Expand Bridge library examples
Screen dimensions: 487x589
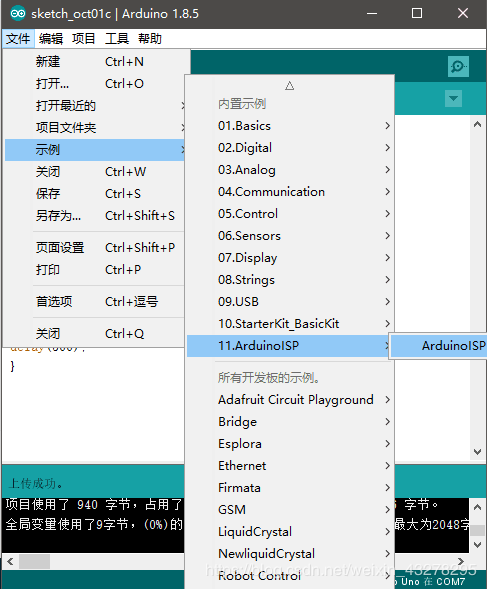coord(290,422)
